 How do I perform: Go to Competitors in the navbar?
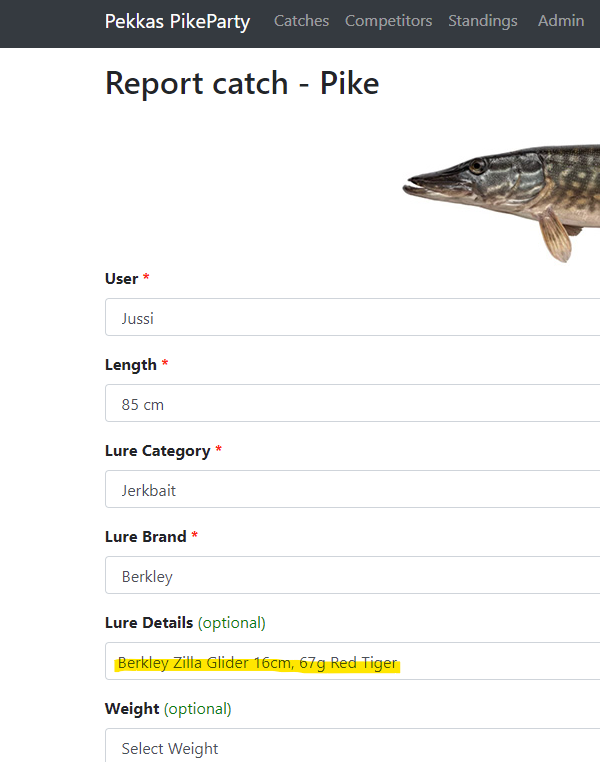point(388,21)
